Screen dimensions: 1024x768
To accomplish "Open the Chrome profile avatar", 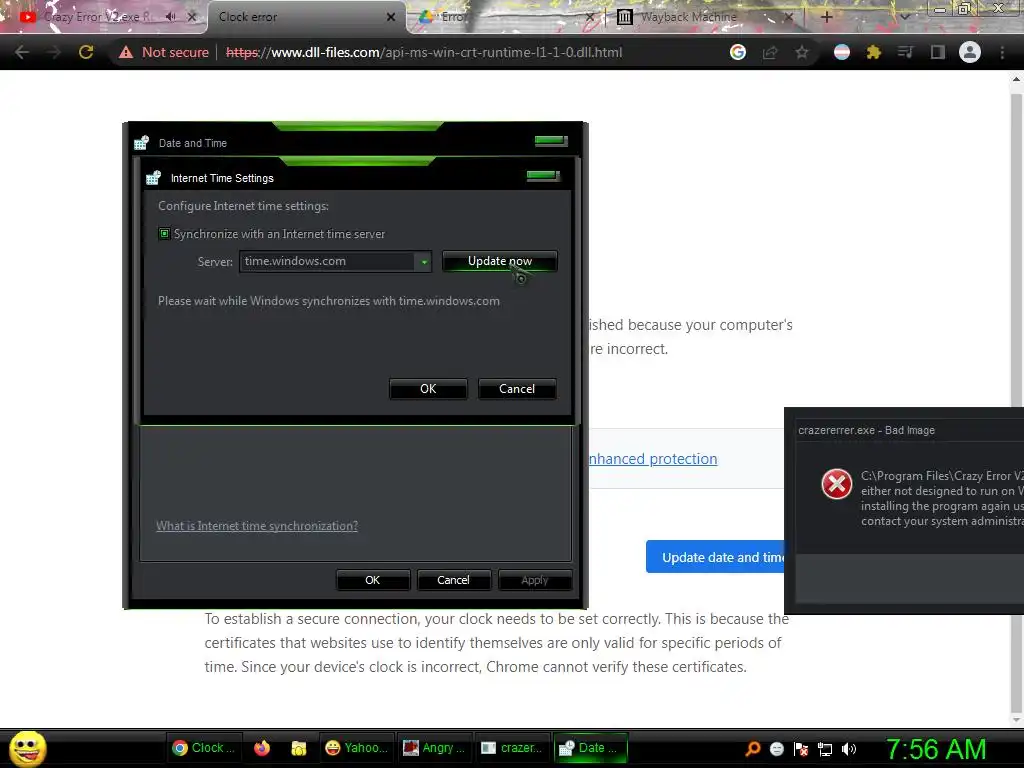I will [x=970, y=52].
